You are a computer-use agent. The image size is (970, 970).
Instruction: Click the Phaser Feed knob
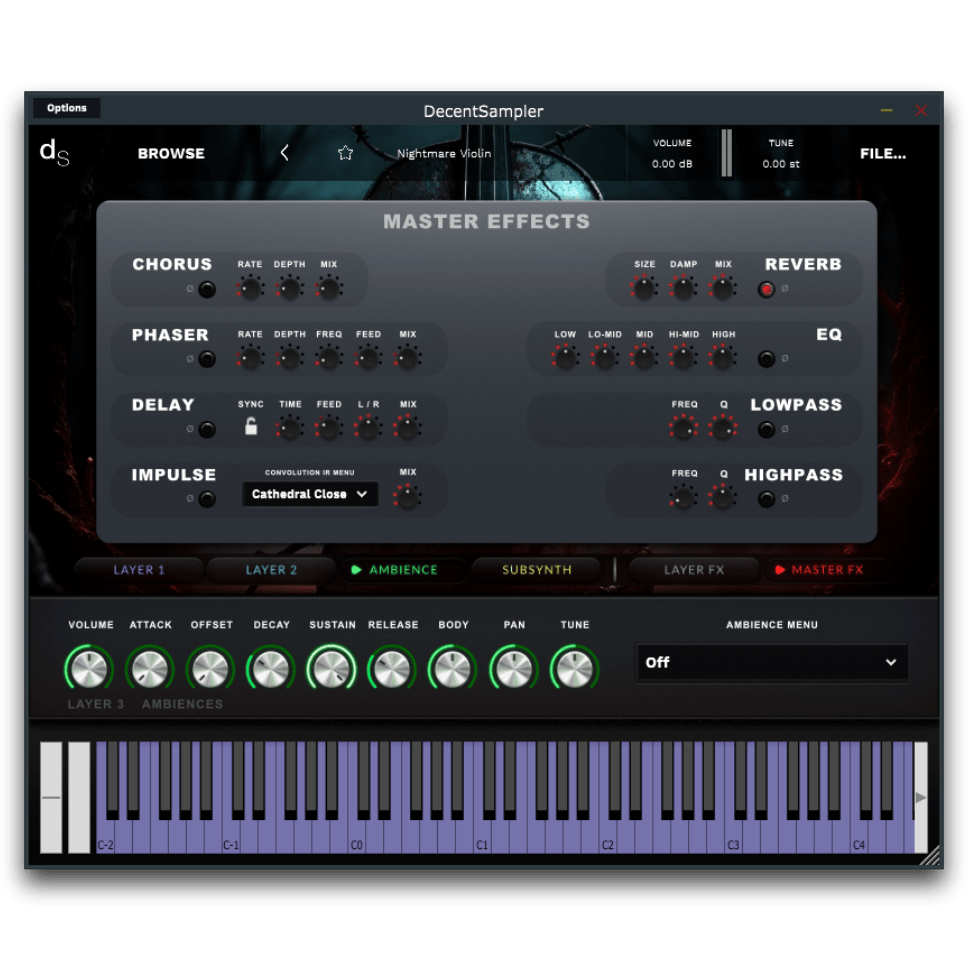click(369, 358)
